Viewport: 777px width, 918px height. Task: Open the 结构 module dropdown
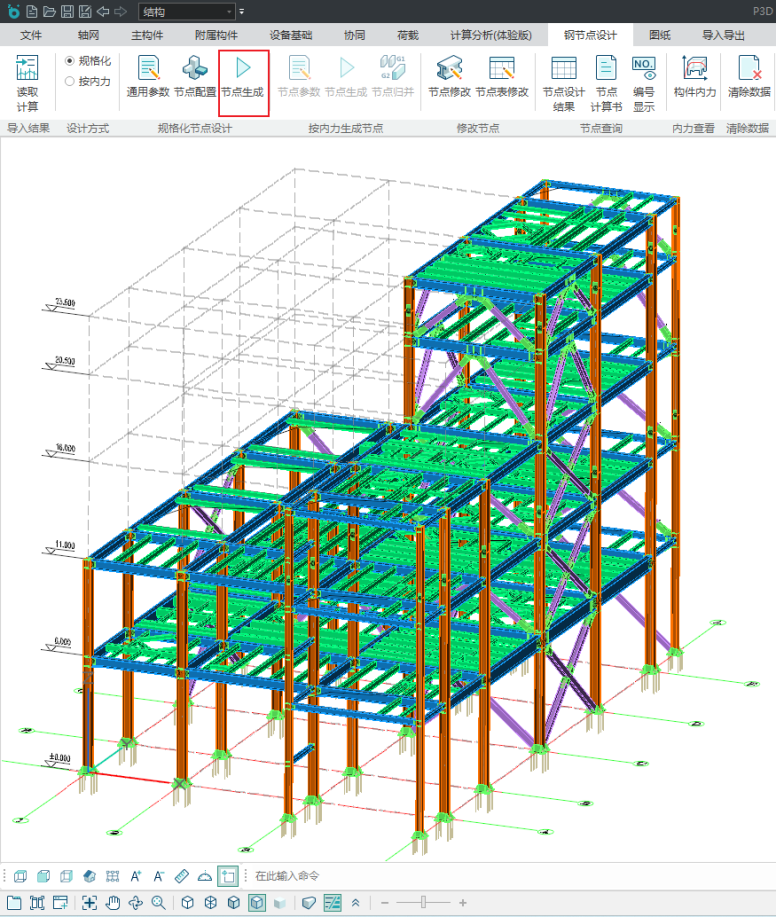click(x=187, y=12)
